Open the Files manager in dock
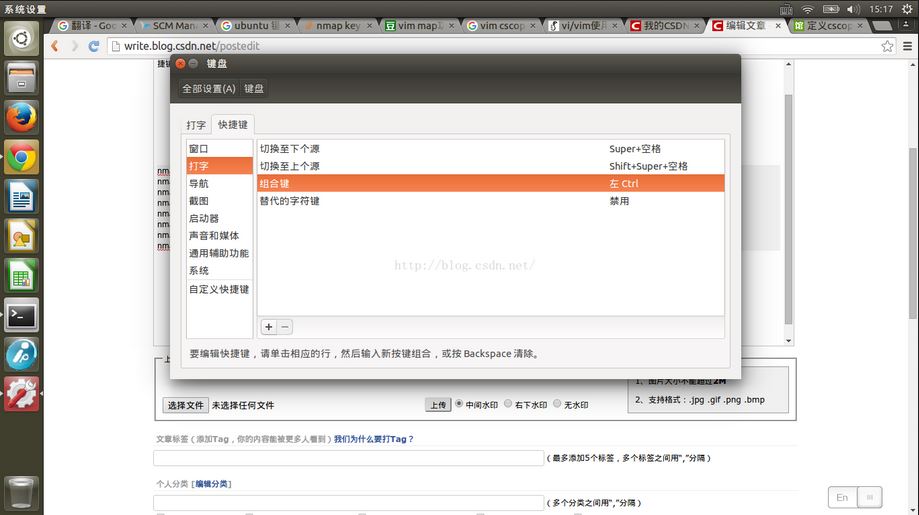Screen dimensions: 919x515 tap(22, 78)
